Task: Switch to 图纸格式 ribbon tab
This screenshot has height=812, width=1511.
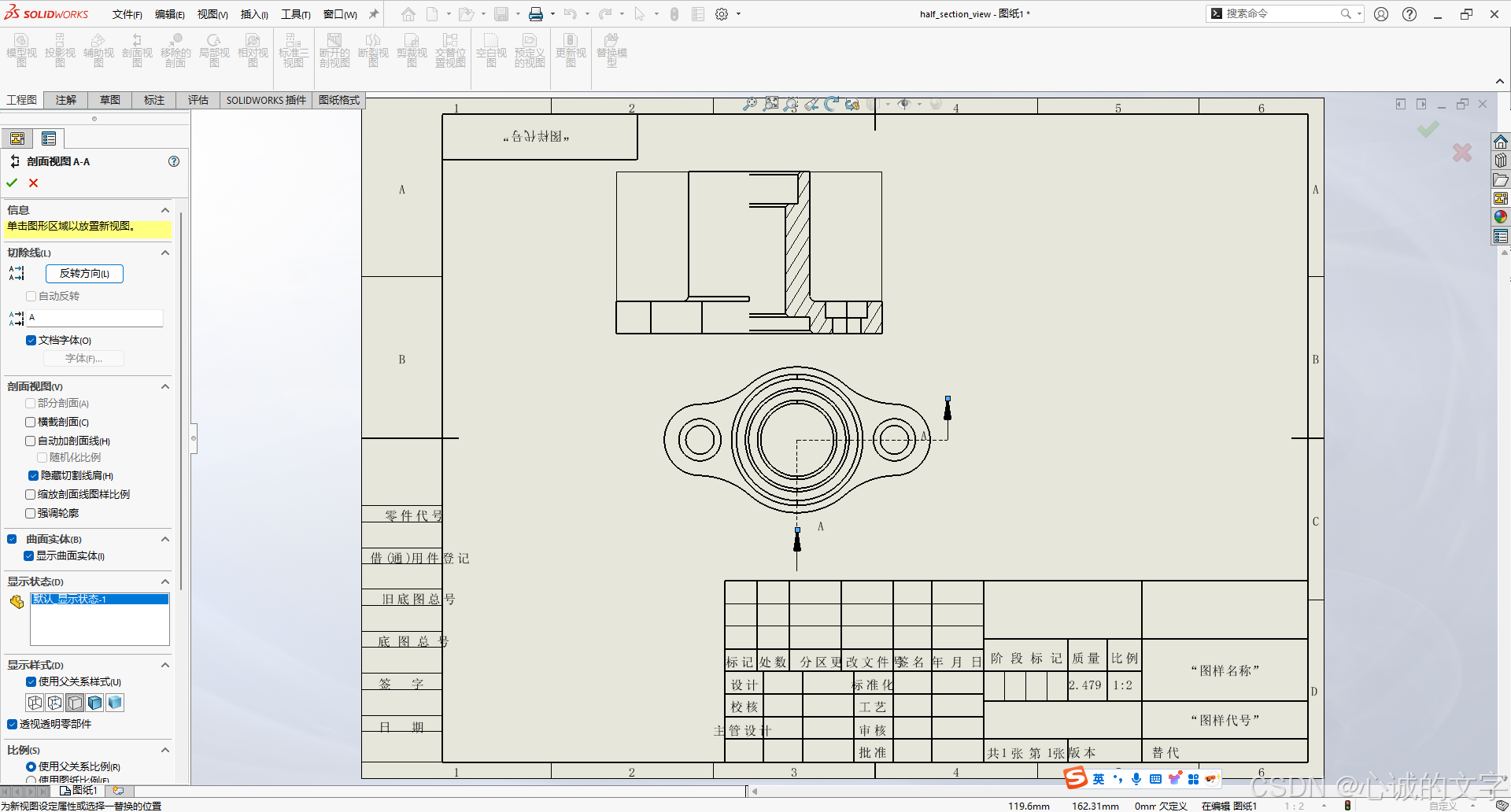Action: point(339,100)
